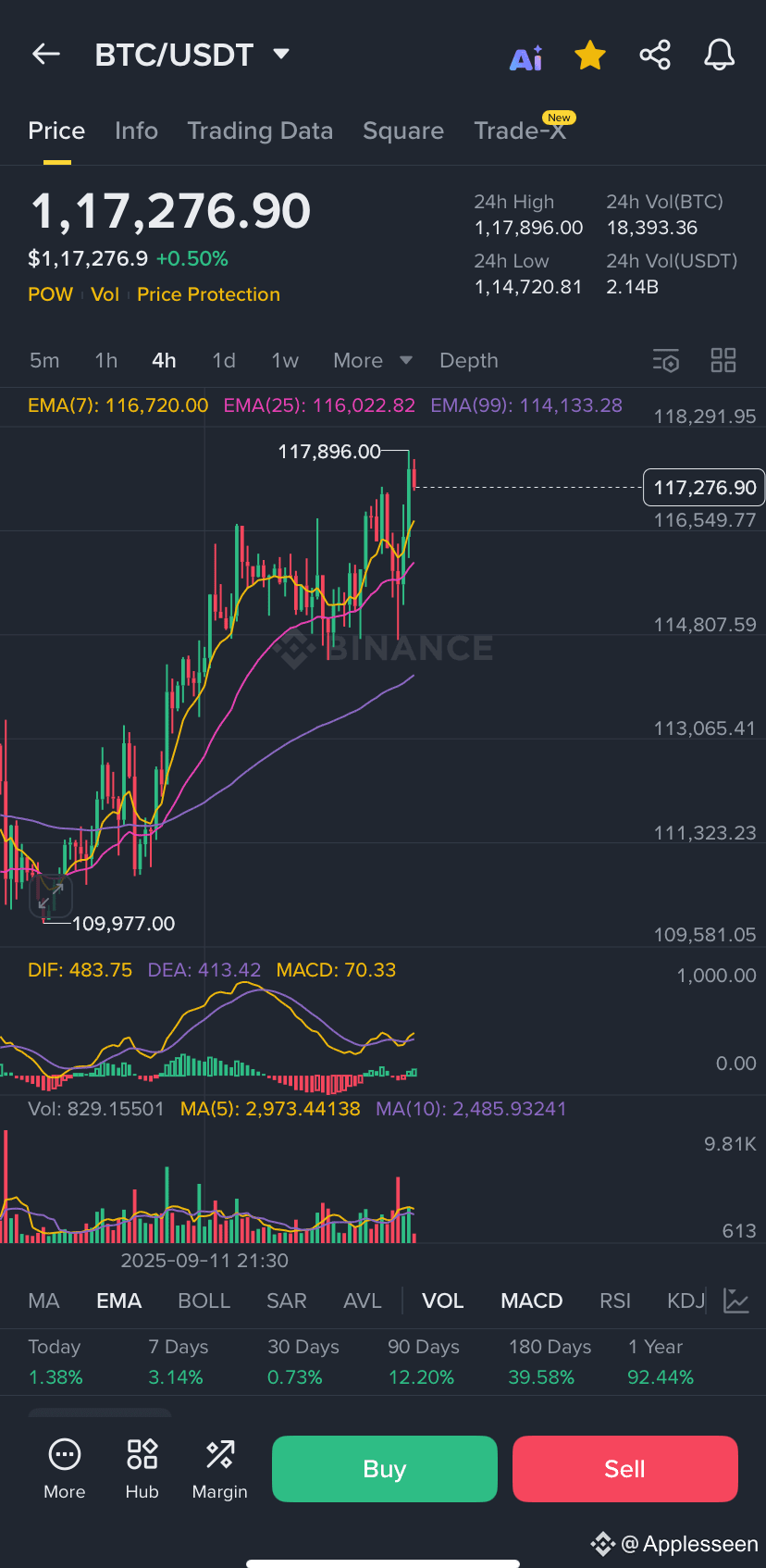Screen dimensions: 766x1568
Task: Tap the EMA(99) value label
Action: click(x=526, y=405)
